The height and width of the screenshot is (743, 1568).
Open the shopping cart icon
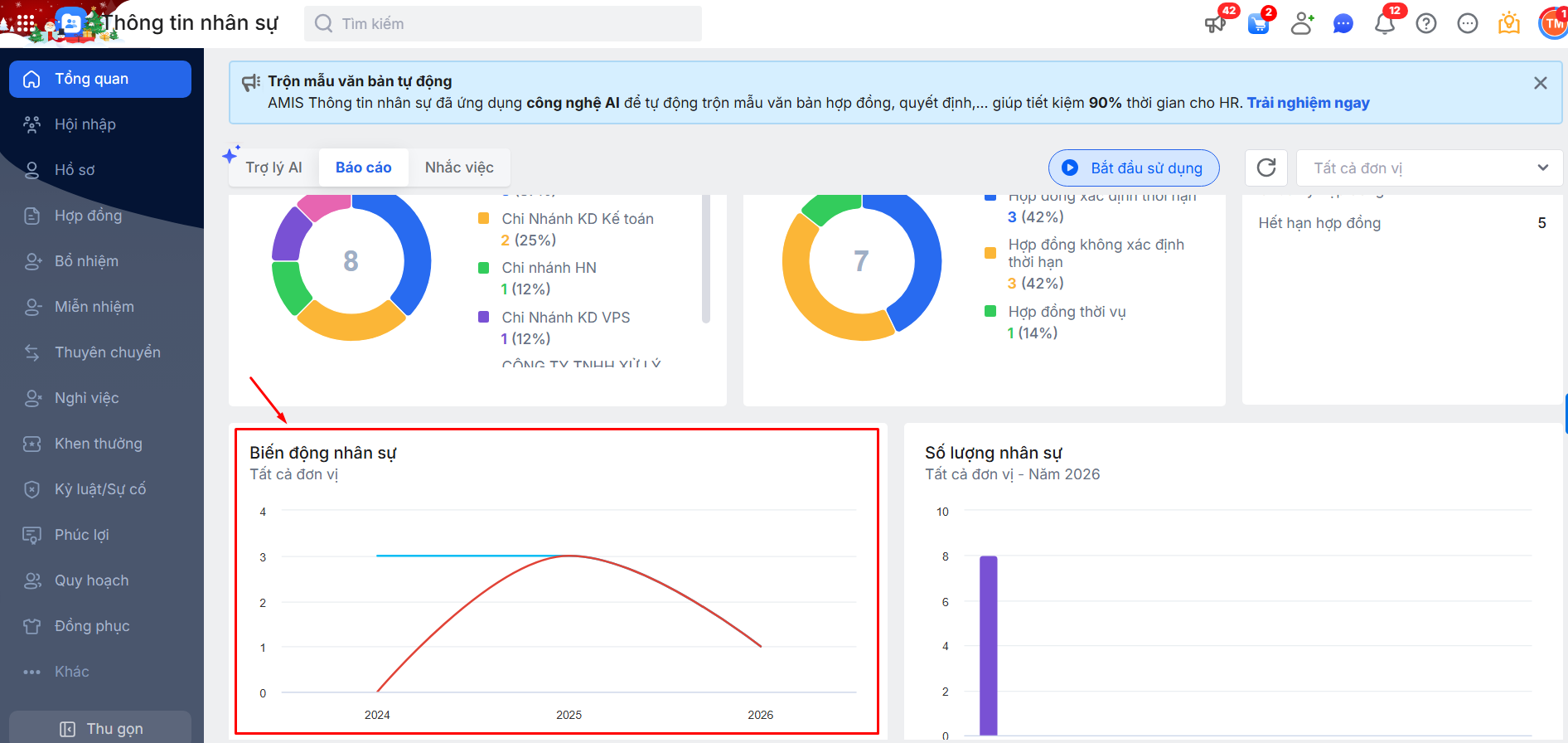pos(1258,23)
